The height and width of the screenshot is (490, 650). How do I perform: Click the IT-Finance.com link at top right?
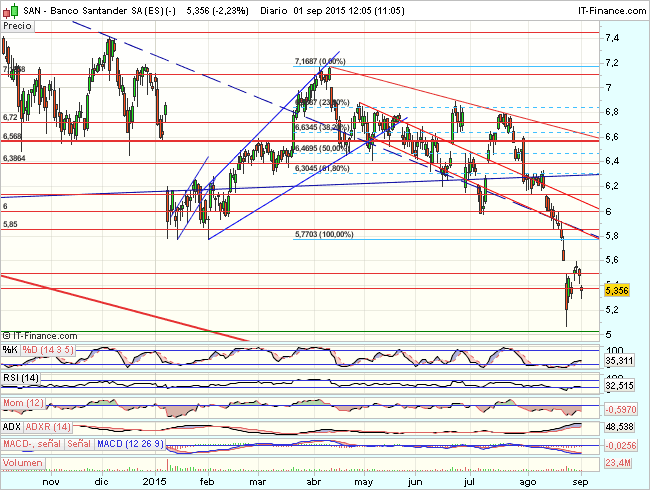612,11
